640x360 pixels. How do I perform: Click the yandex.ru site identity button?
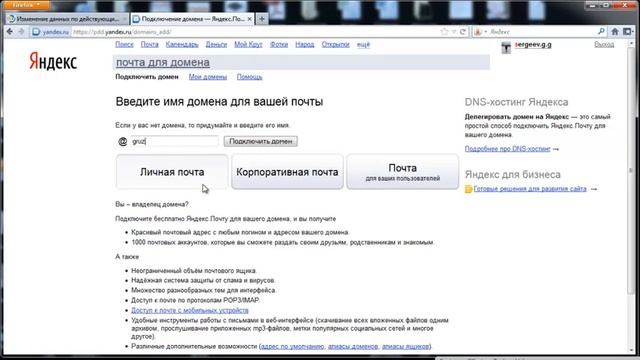pos(51,31)
